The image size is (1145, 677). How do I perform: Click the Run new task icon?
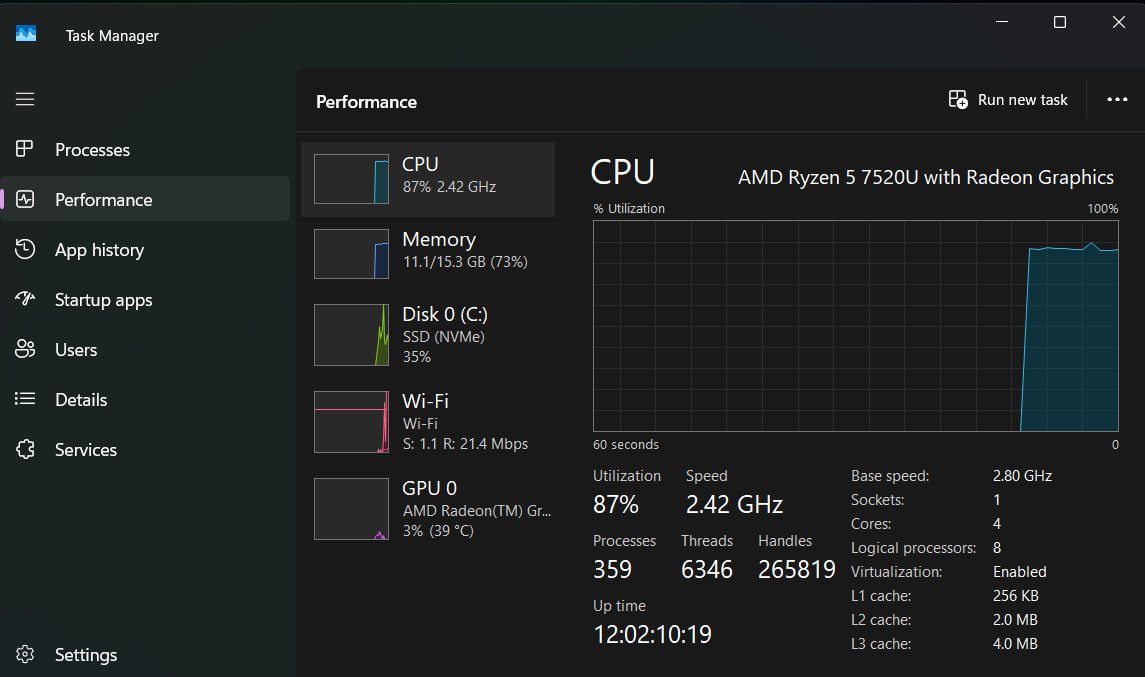coord(957,99)
